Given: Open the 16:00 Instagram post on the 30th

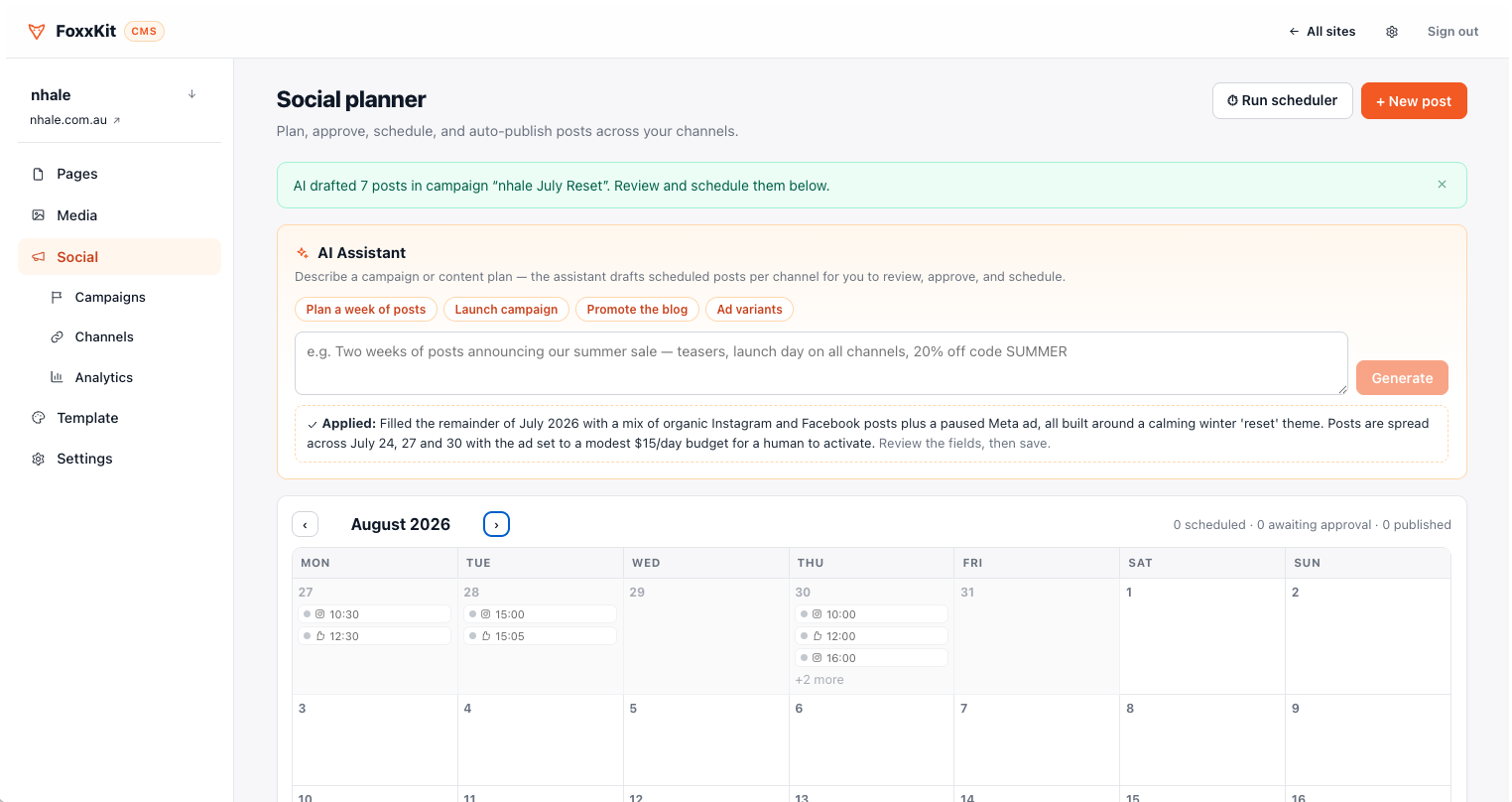Looking at the screenshot, I should coord(872,658).
